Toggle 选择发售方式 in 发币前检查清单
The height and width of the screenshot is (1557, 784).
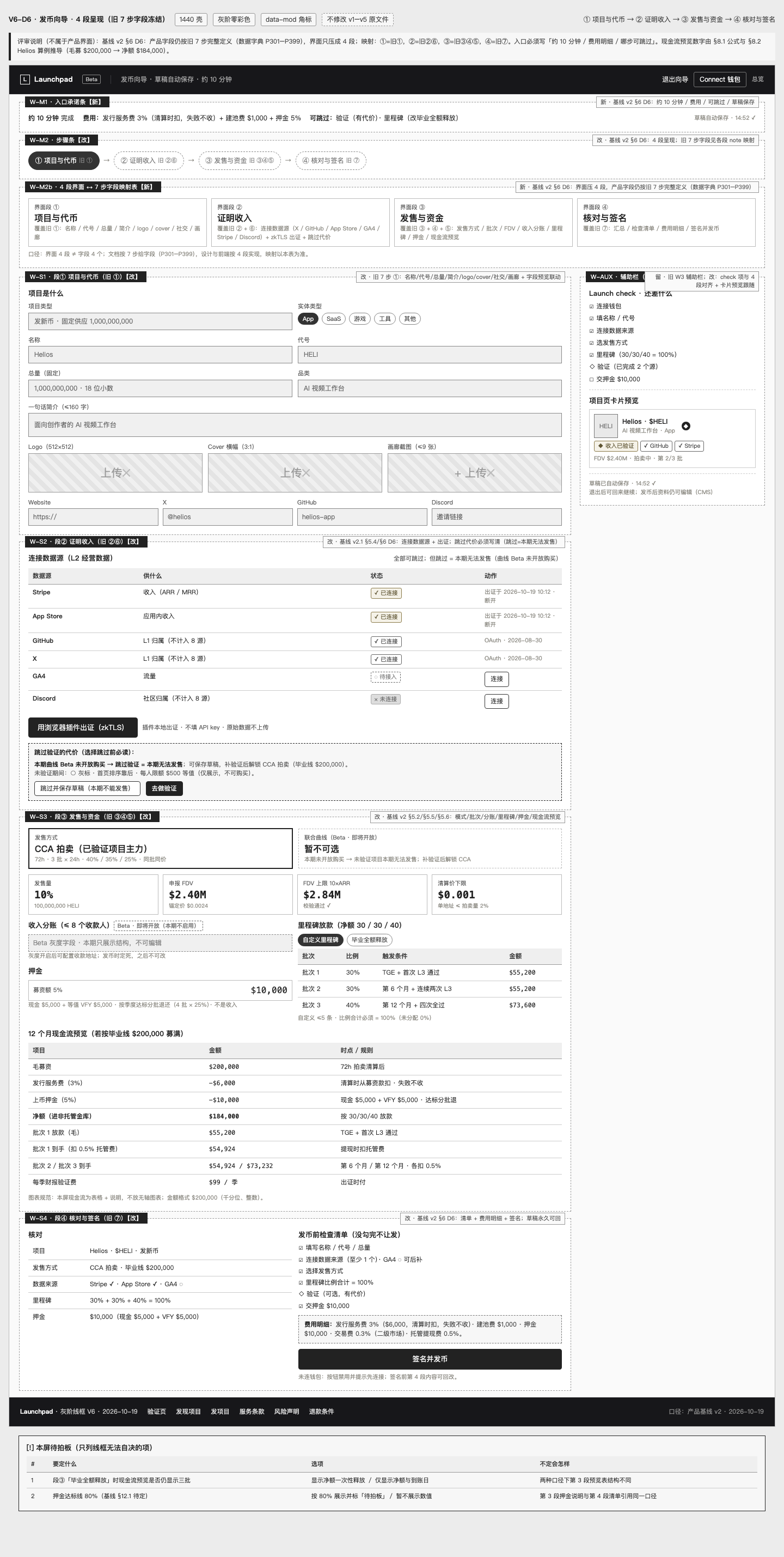[301, 1271]
